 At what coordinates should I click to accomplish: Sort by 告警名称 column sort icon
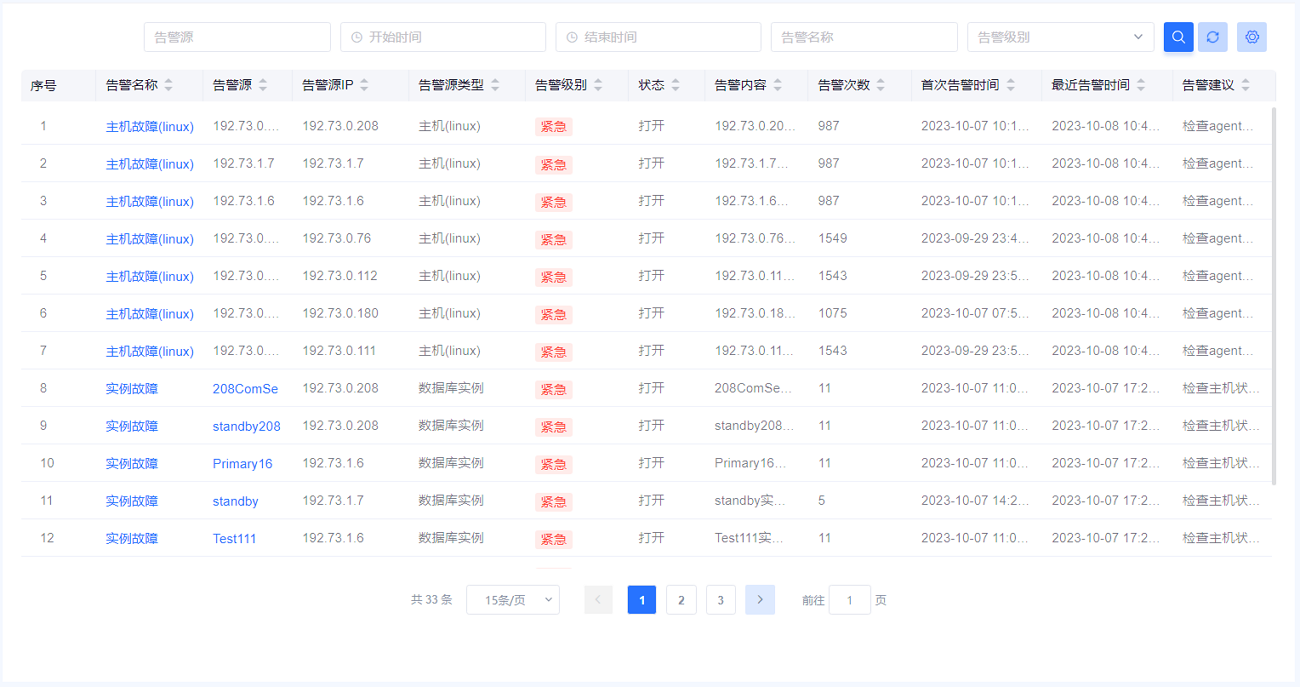(169, 85)
